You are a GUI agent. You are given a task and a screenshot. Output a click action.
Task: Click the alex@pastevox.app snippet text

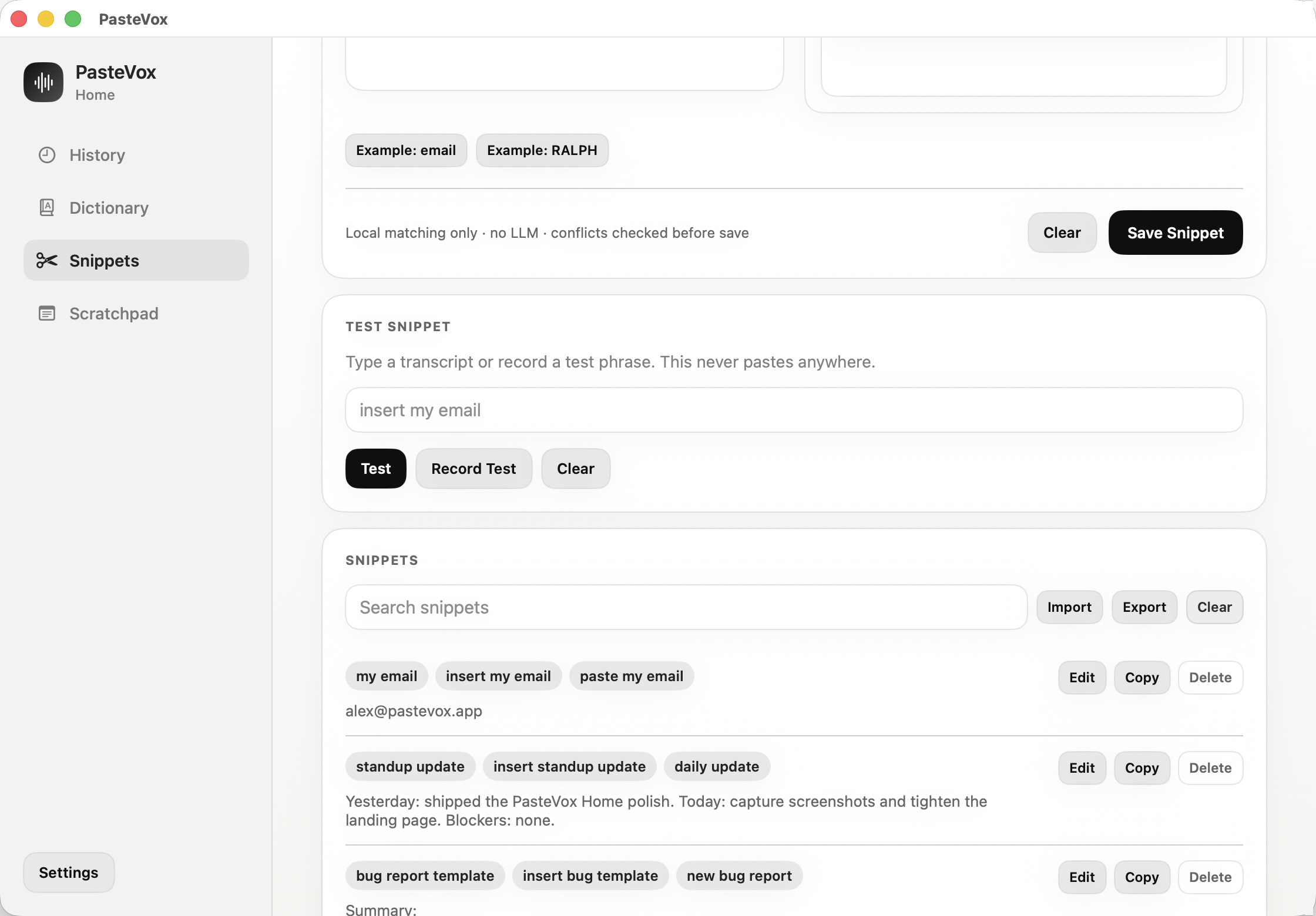point(414,711)
